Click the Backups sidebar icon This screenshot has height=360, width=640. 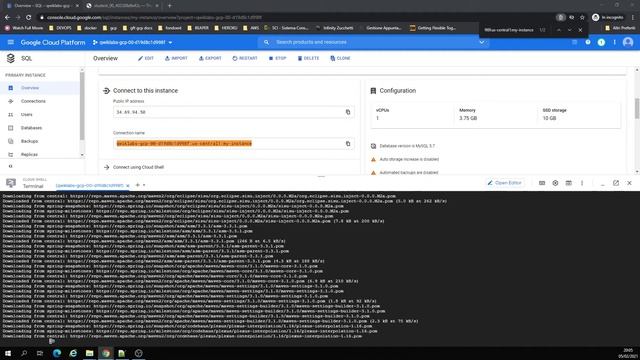tap(11, 141)
